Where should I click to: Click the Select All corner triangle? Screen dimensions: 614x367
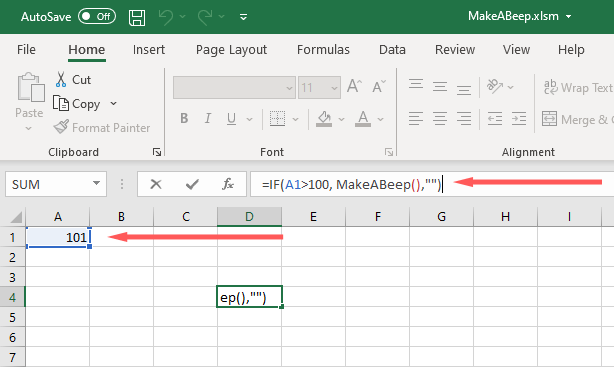(16, 217)
